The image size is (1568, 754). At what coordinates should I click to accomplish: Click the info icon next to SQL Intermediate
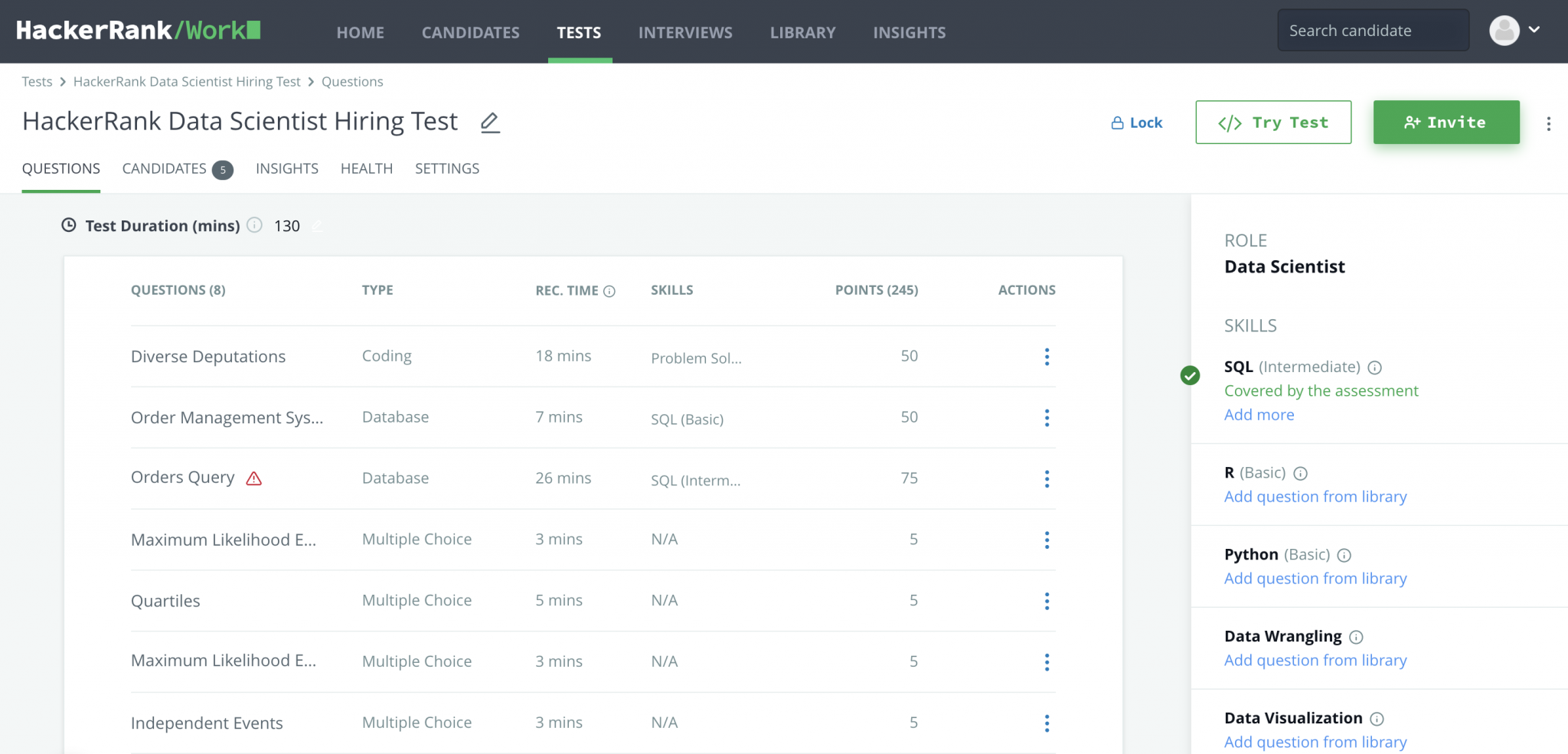(1376, 367)
